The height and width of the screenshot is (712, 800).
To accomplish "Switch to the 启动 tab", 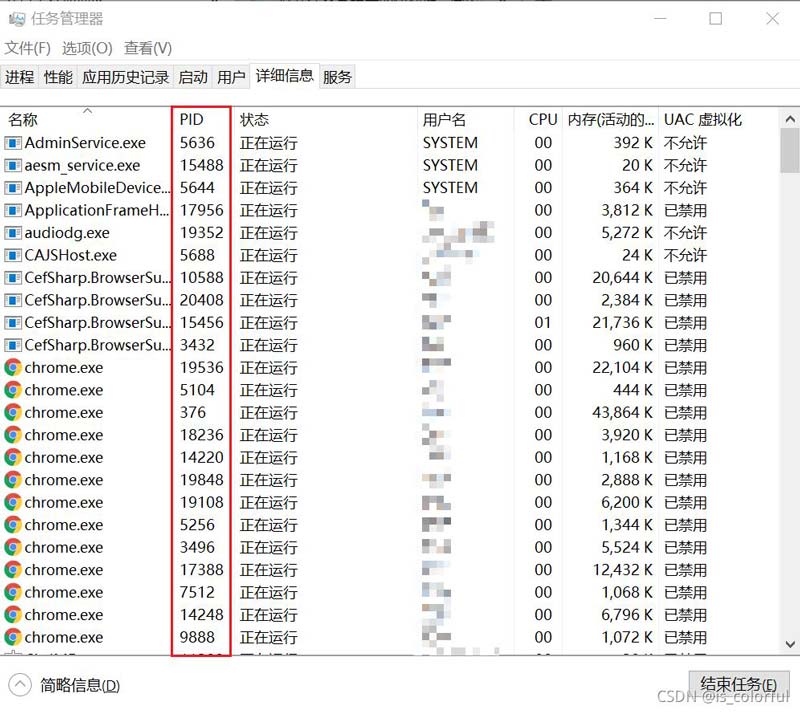I will [193, 77].
